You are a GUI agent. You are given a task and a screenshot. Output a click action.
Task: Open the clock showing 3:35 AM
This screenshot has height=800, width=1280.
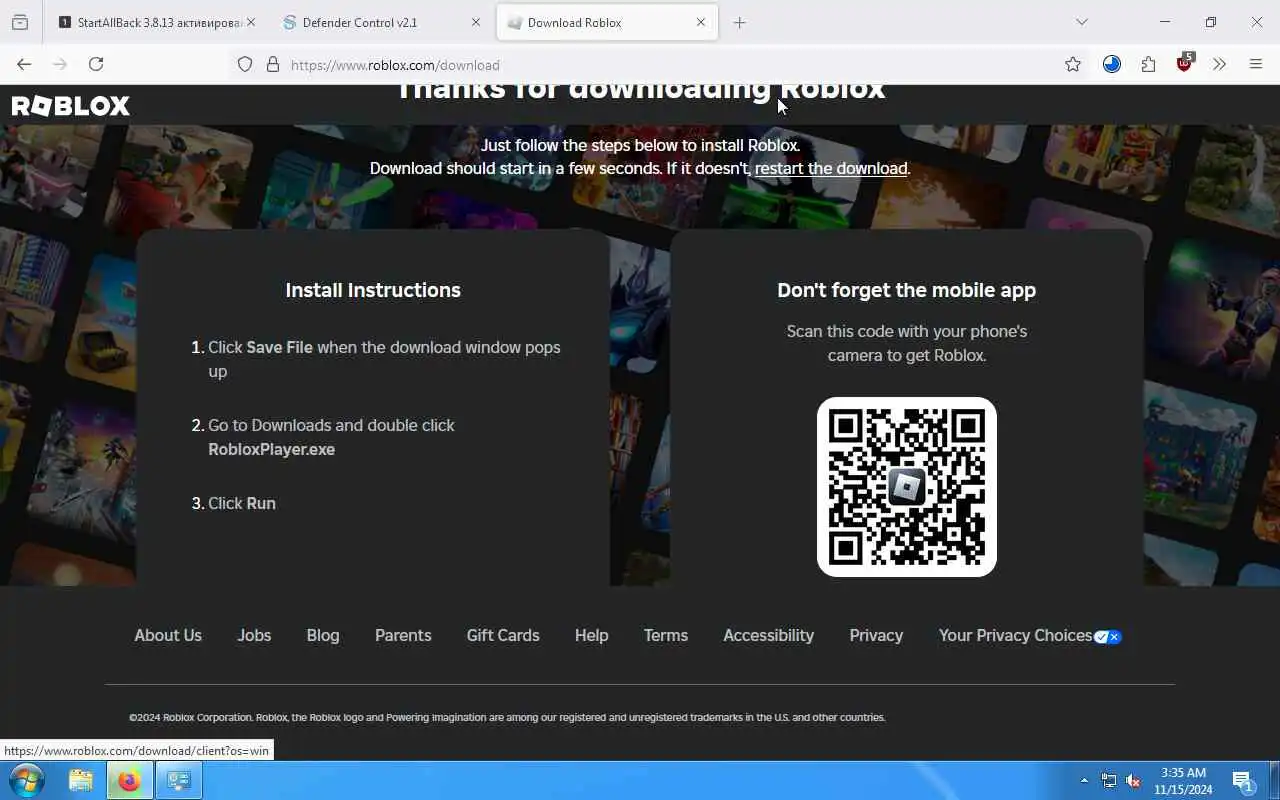[x=1183, y=780]
